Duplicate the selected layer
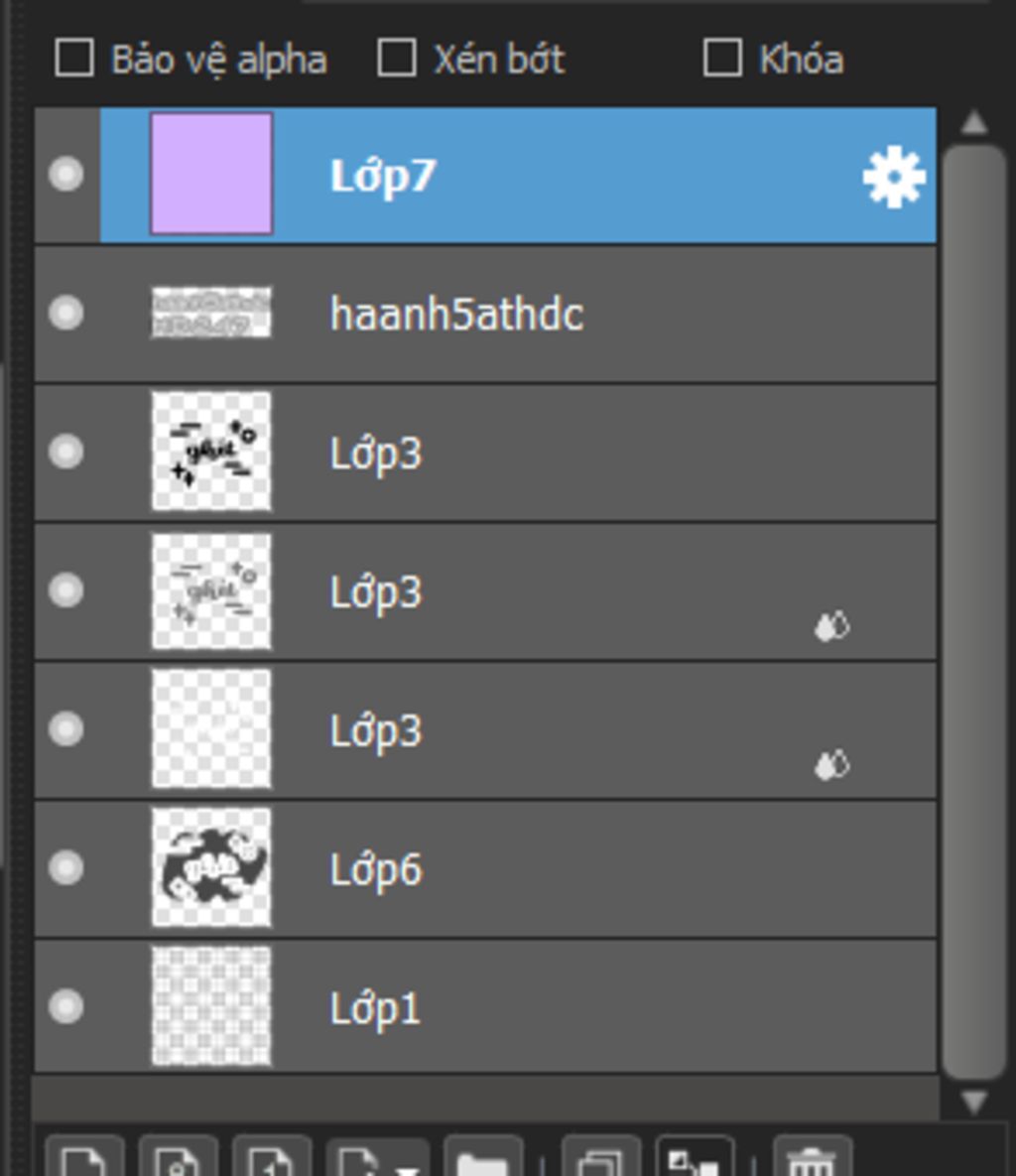This screenshot has height=1176, width=1016. [601, 1159]
